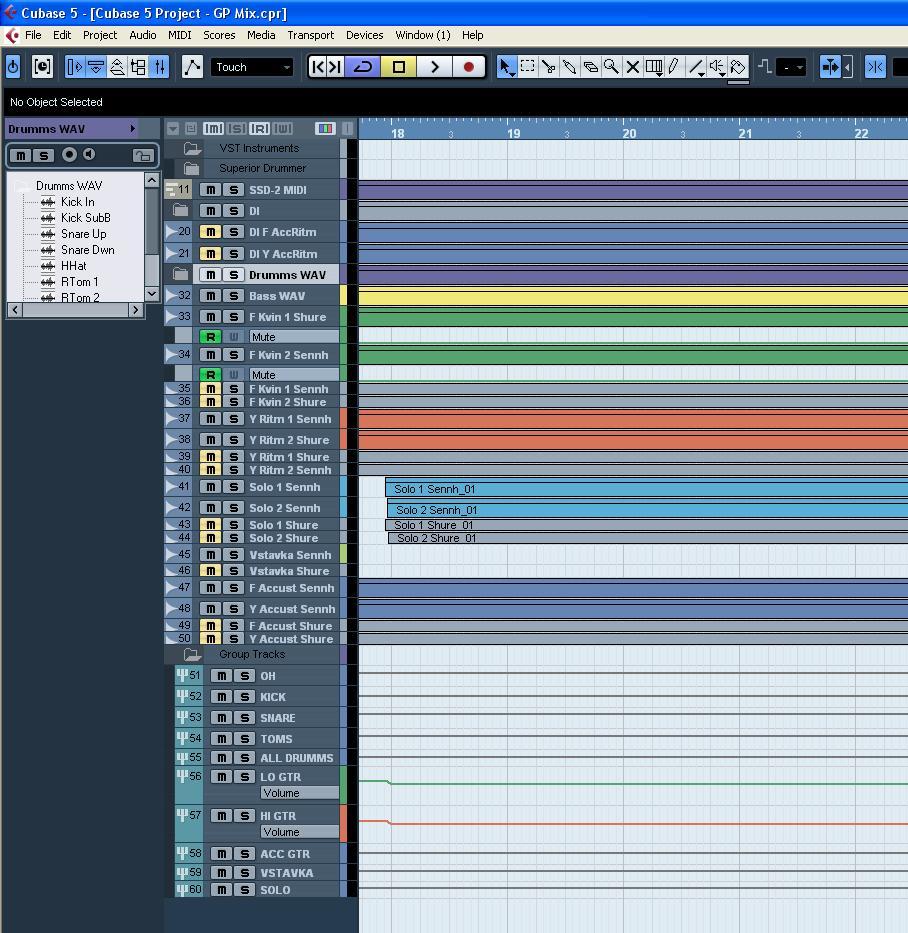Click bar 20 on the ruler
The height and width of the screenshot is (933, 908).
pyautogui.click(x=629, y=133)
